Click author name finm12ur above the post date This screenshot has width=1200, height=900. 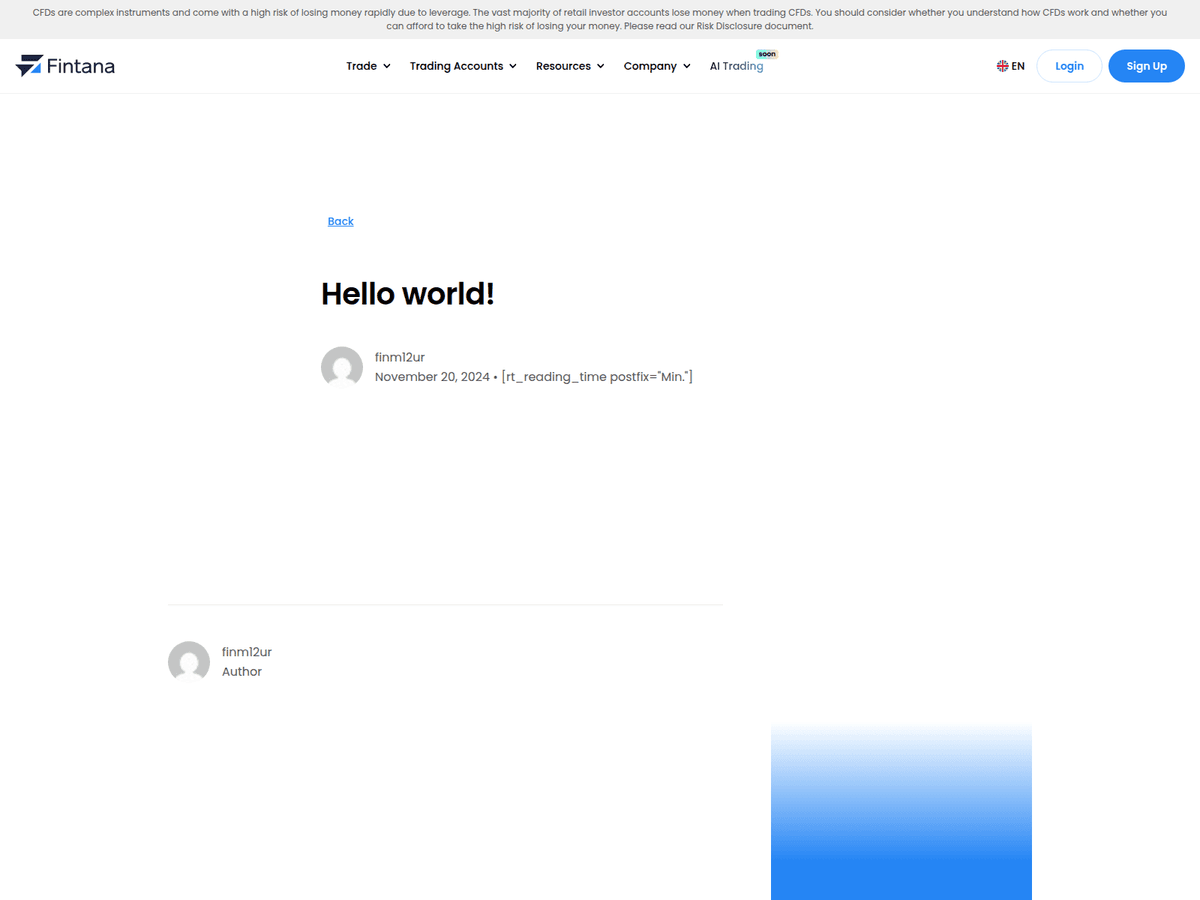point(400,357)
